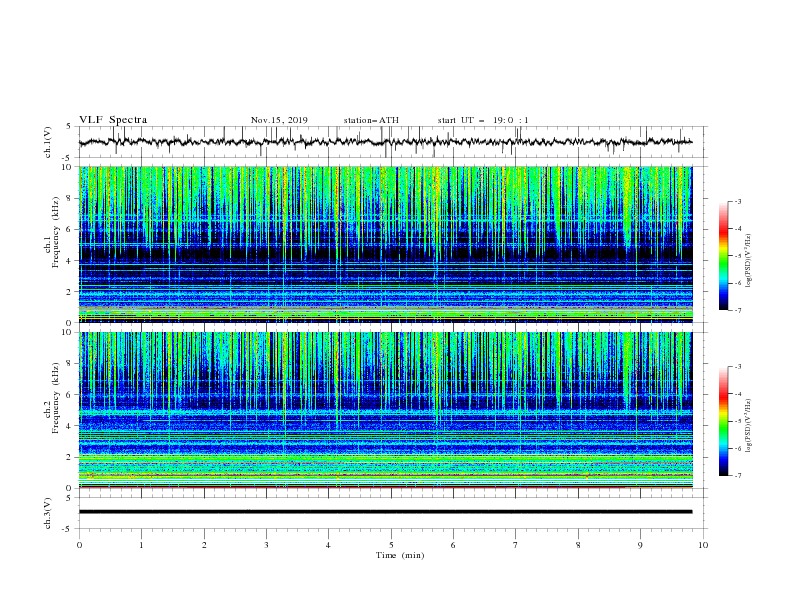This screenshot has height=612, width=792.
Task: Click the "-3" value on ch.1 color bar
Action: pos(737,201)
